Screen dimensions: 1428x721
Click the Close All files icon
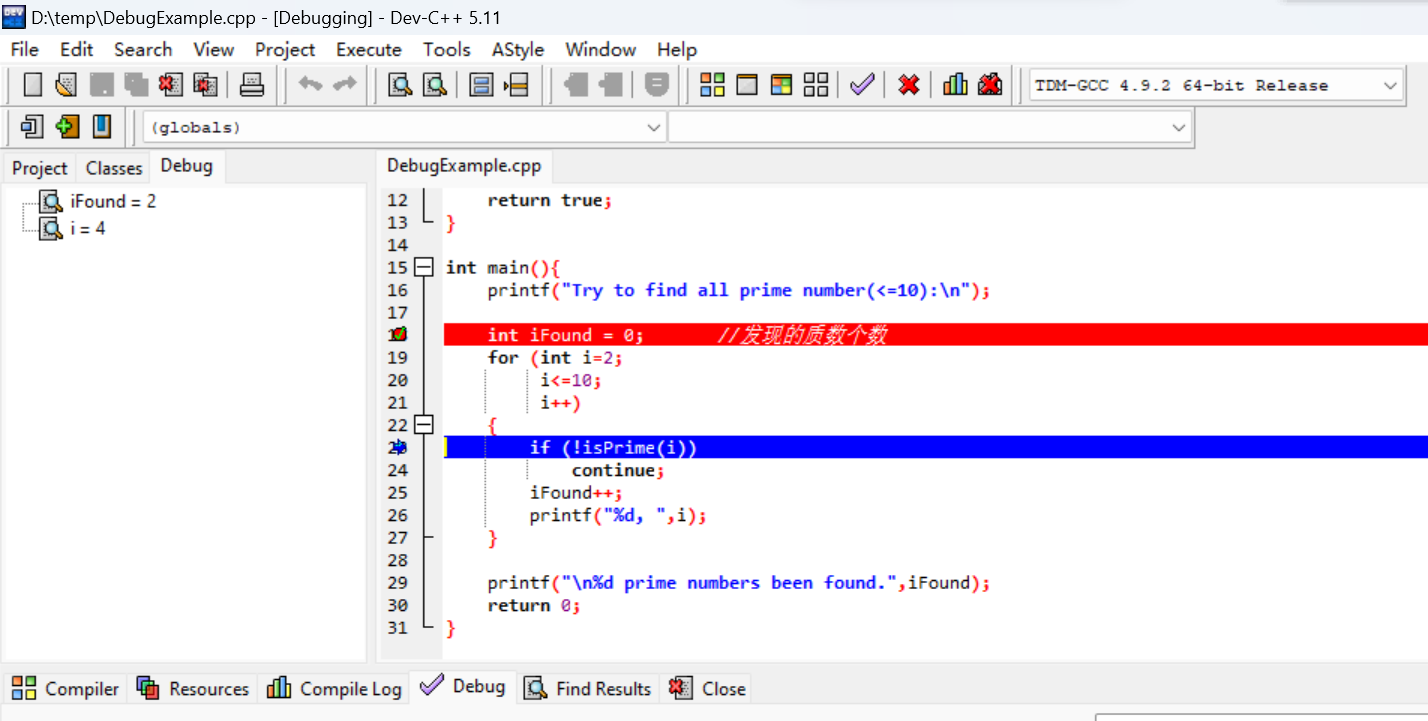click(x=205, y=85)
